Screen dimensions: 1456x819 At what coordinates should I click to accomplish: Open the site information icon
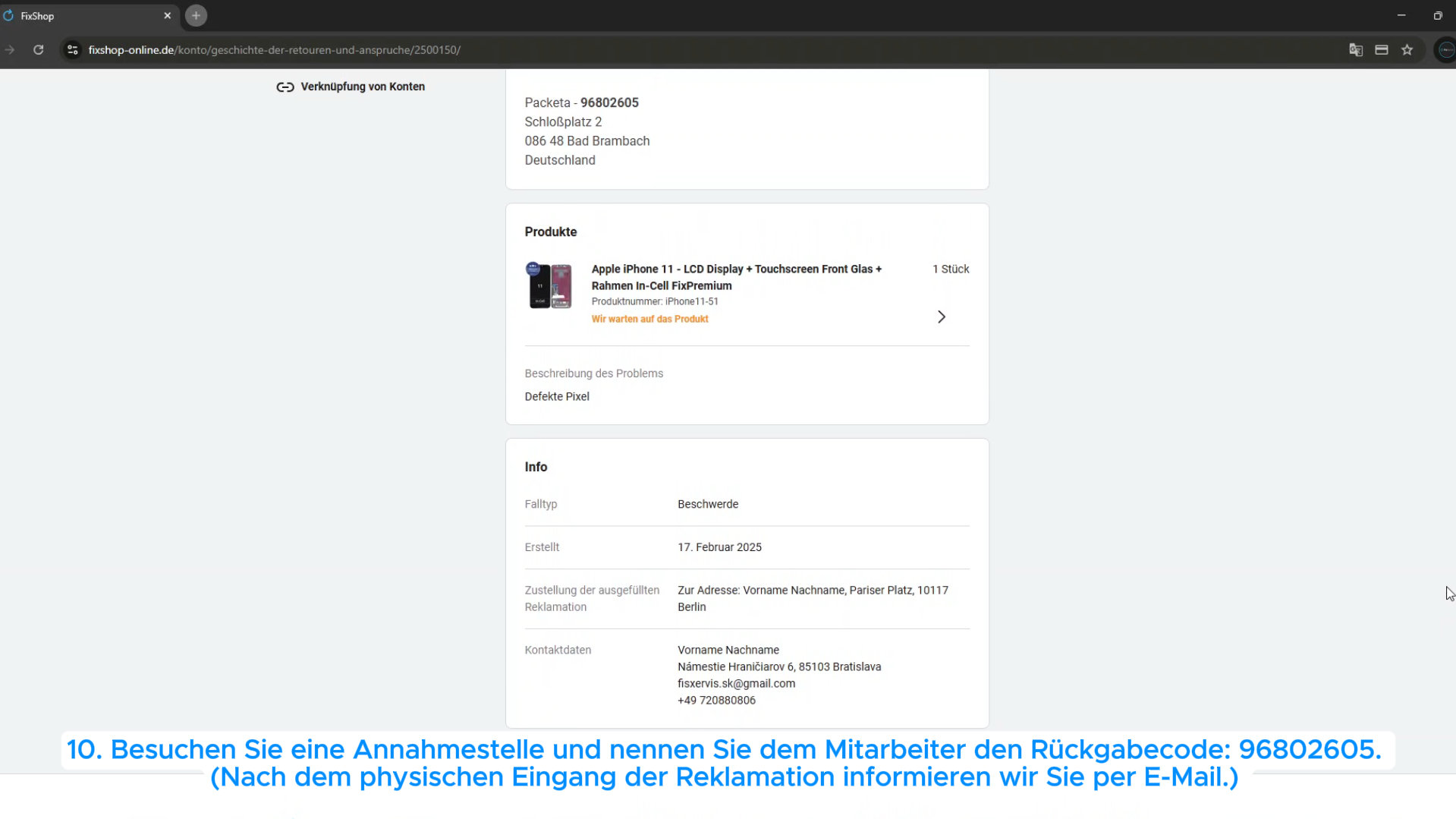(73, 50)
